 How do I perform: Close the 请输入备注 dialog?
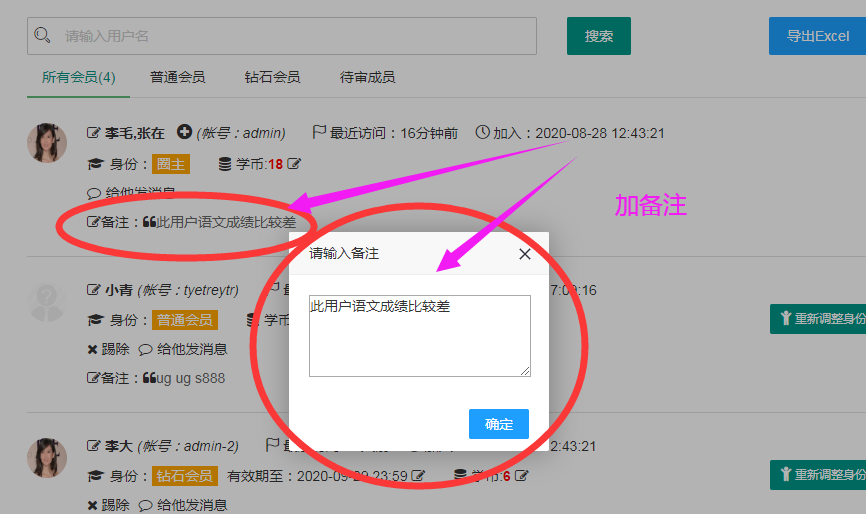tap(525, 254)
